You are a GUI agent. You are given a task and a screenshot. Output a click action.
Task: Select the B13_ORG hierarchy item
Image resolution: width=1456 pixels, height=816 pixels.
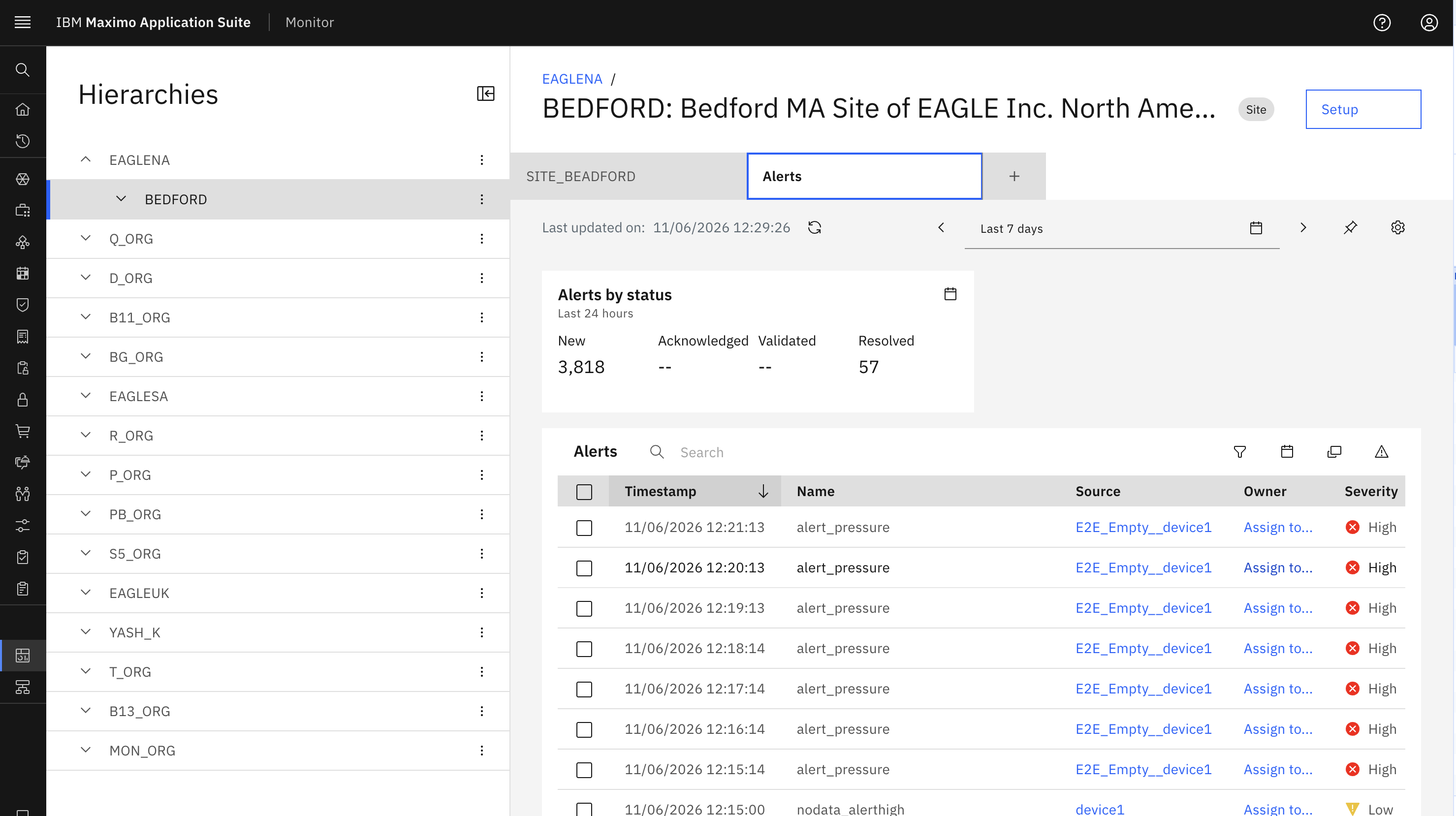(278, 712)
